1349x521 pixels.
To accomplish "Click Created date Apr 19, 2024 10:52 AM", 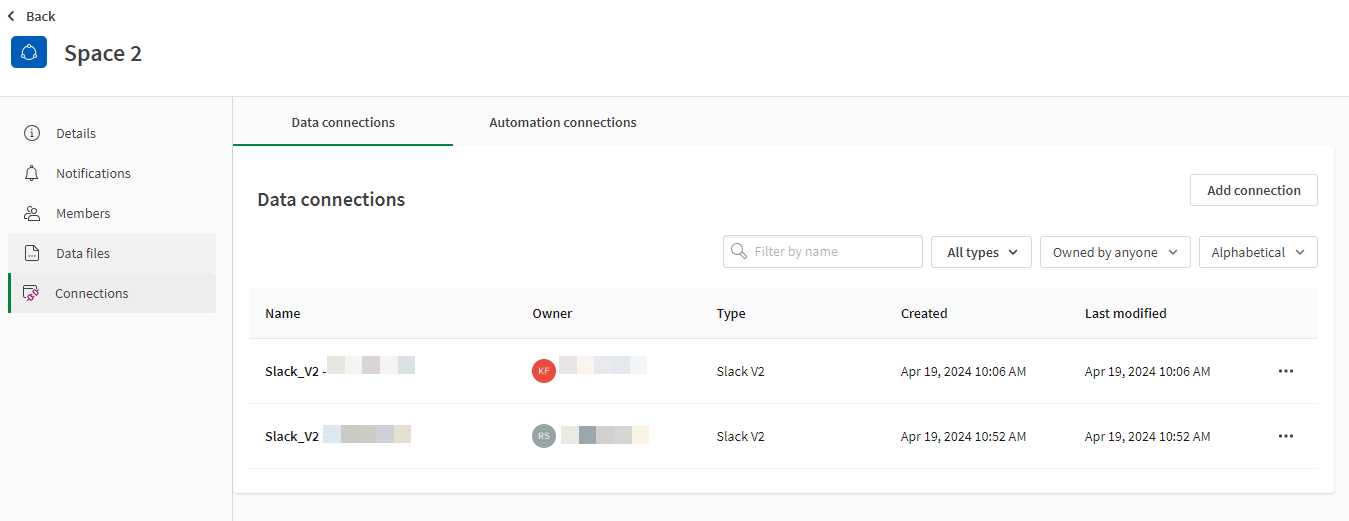I will (x=963, y=436).
